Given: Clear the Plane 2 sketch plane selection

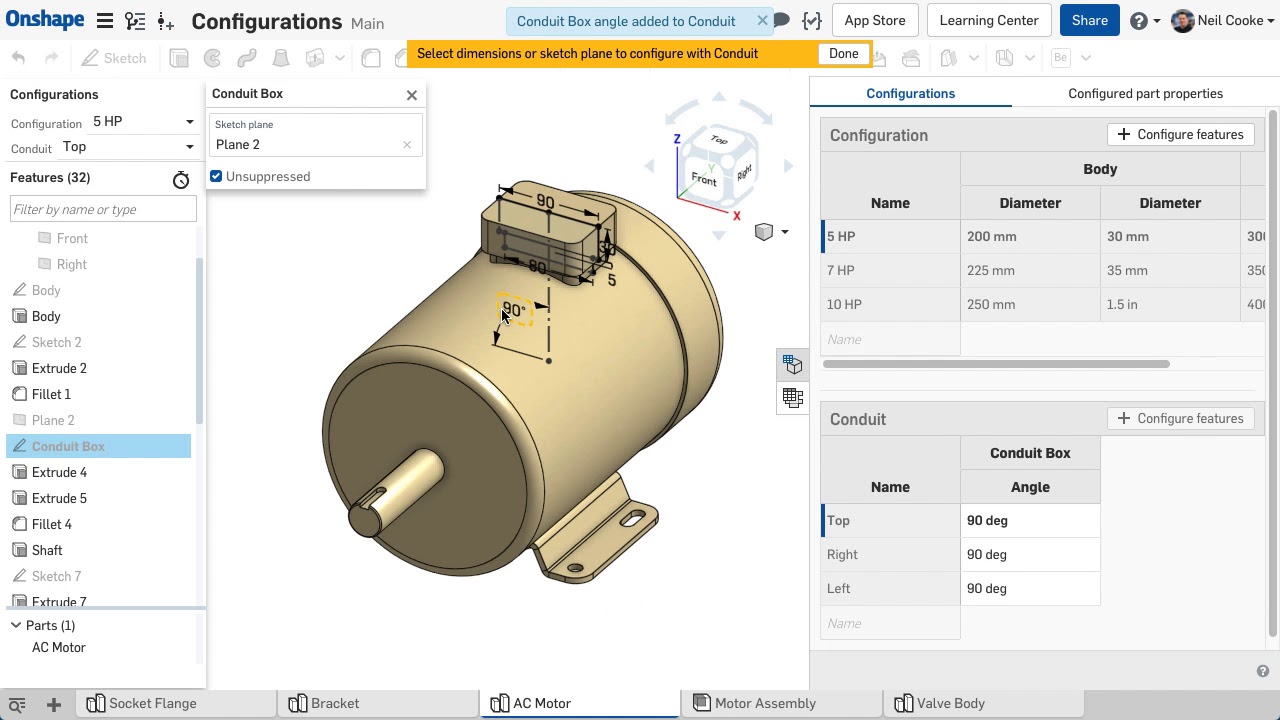Looking at the screenshot, I should (x=407, y=145).
